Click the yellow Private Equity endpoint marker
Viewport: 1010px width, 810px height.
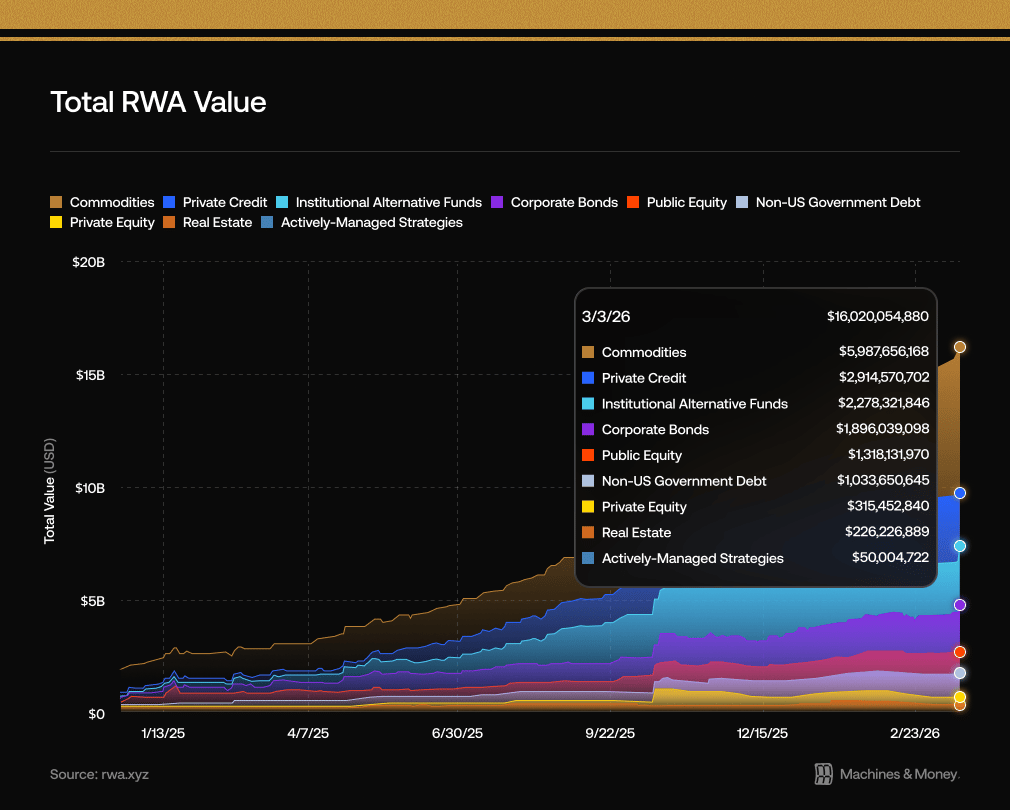pyautogui.click(x=960, y=697)
